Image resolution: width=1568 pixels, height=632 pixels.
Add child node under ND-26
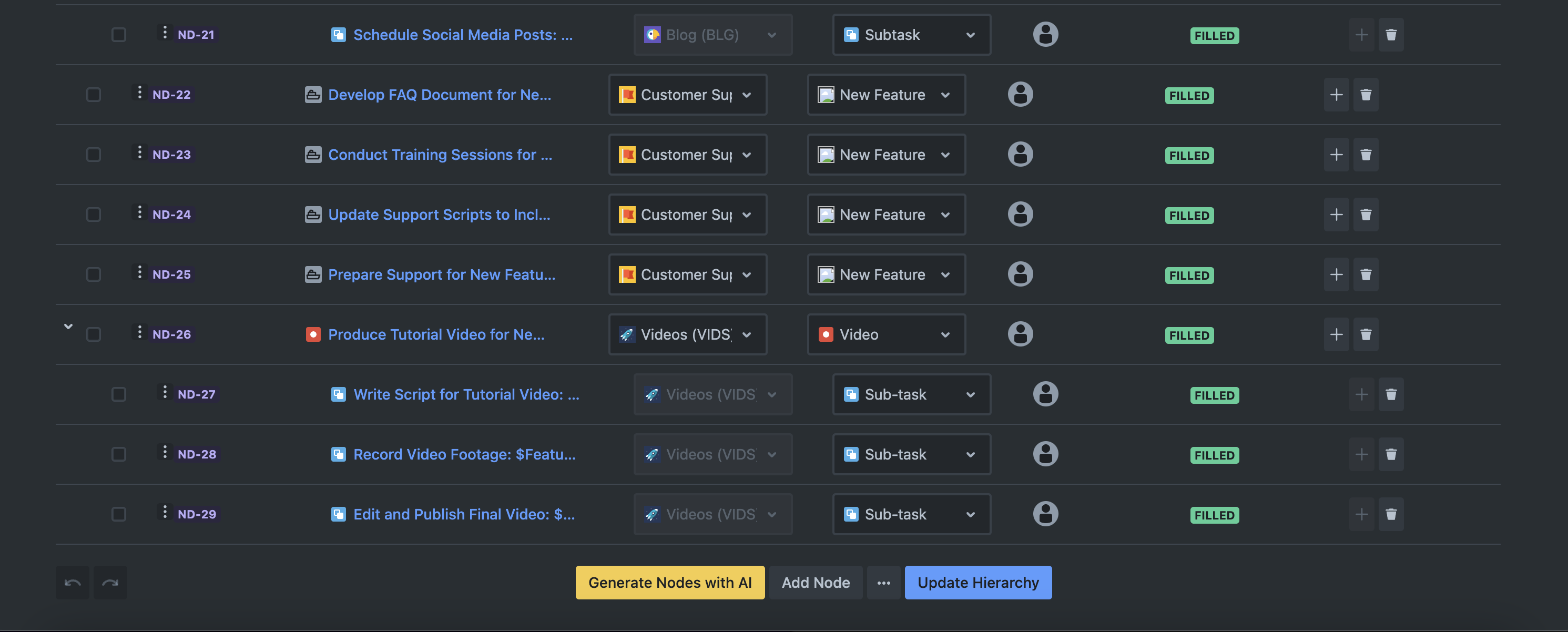point(1336,334)
